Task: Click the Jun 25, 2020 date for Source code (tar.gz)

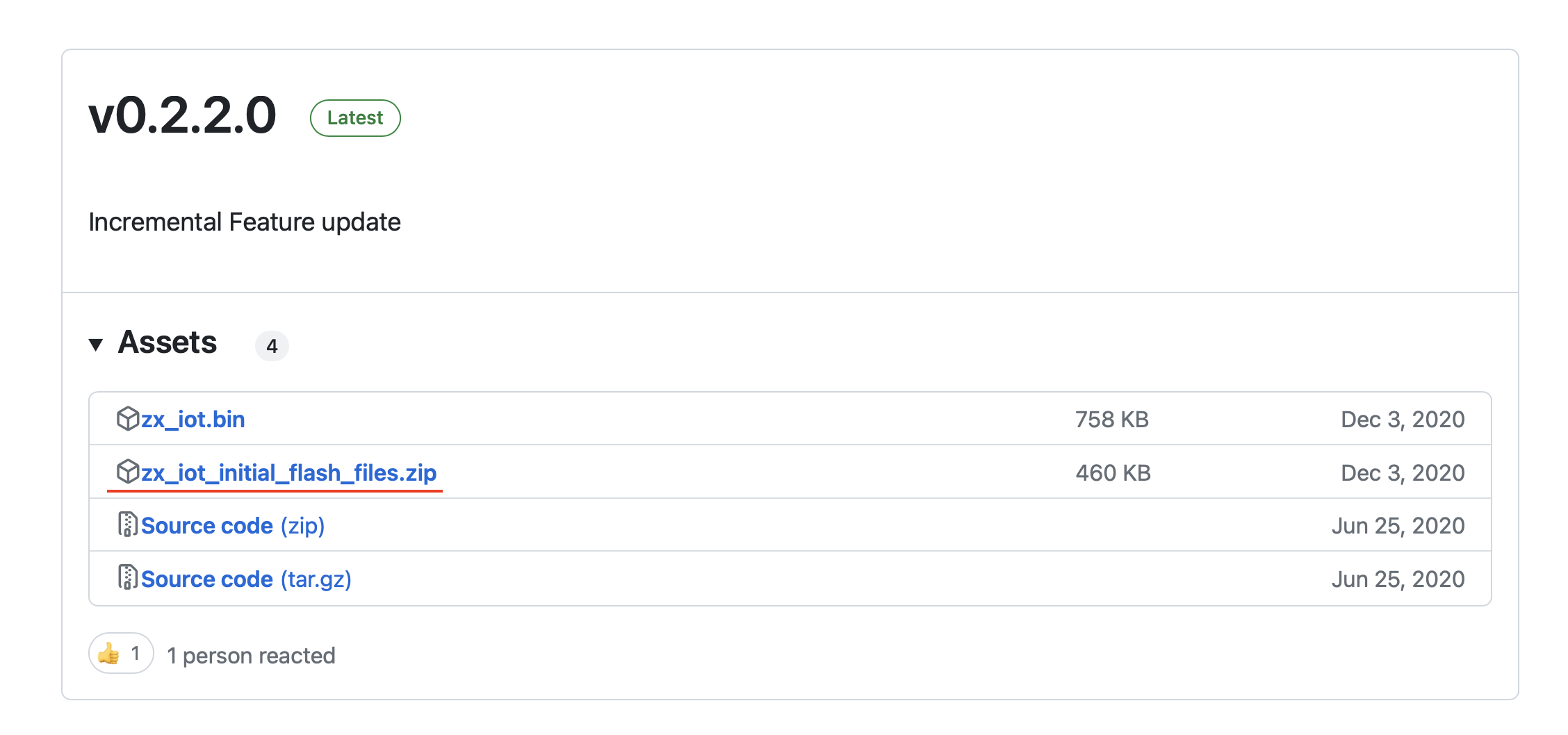Action: [x=1398, y=579]
